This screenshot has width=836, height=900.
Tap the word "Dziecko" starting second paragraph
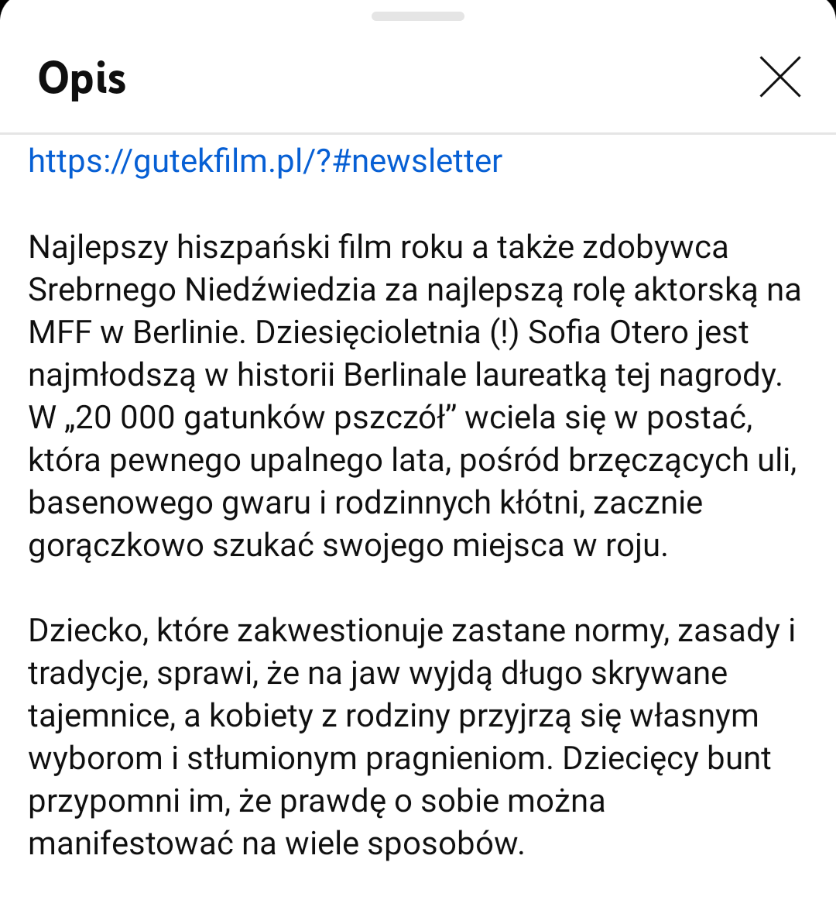[85, 631]
